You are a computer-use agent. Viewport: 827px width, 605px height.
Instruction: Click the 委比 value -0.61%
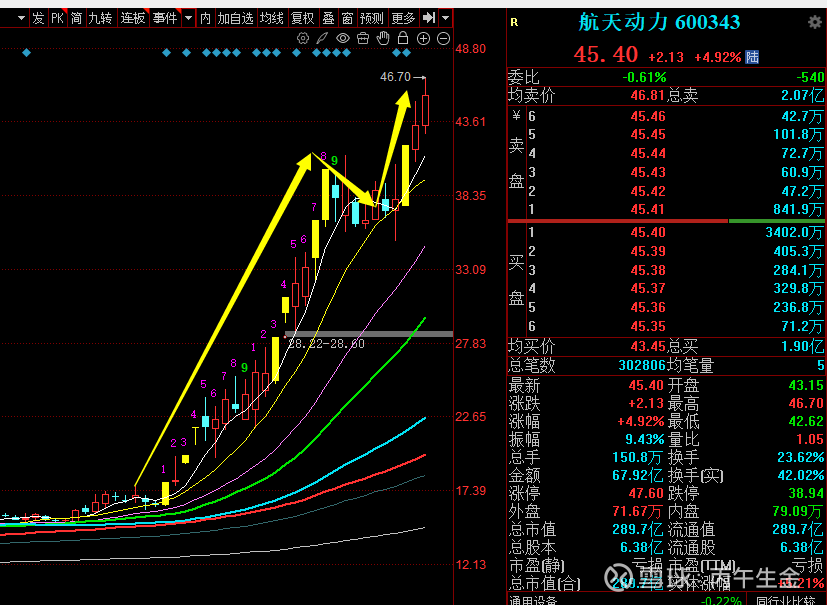point(644,77)
